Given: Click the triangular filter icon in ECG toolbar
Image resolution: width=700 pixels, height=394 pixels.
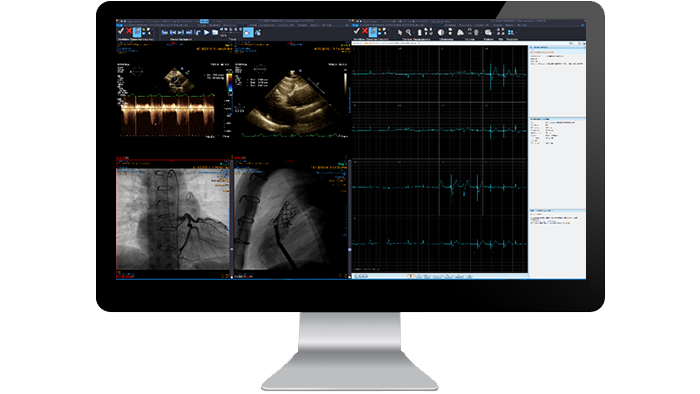Looking at the screenshot, I should (x=460, y=33).
